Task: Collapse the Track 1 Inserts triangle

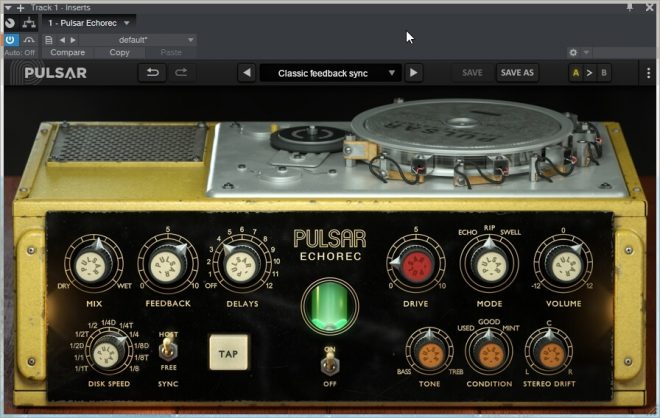Action: point(8,8)
